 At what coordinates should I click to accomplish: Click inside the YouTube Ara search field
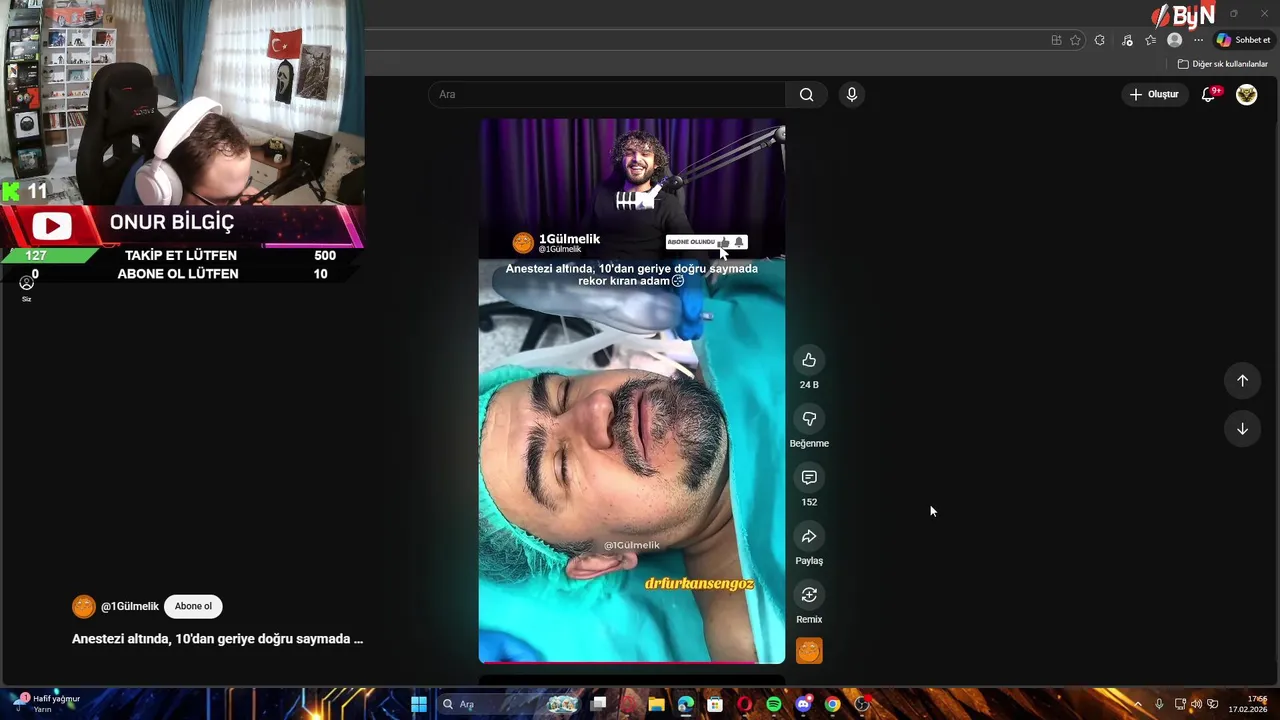(606, 94)
